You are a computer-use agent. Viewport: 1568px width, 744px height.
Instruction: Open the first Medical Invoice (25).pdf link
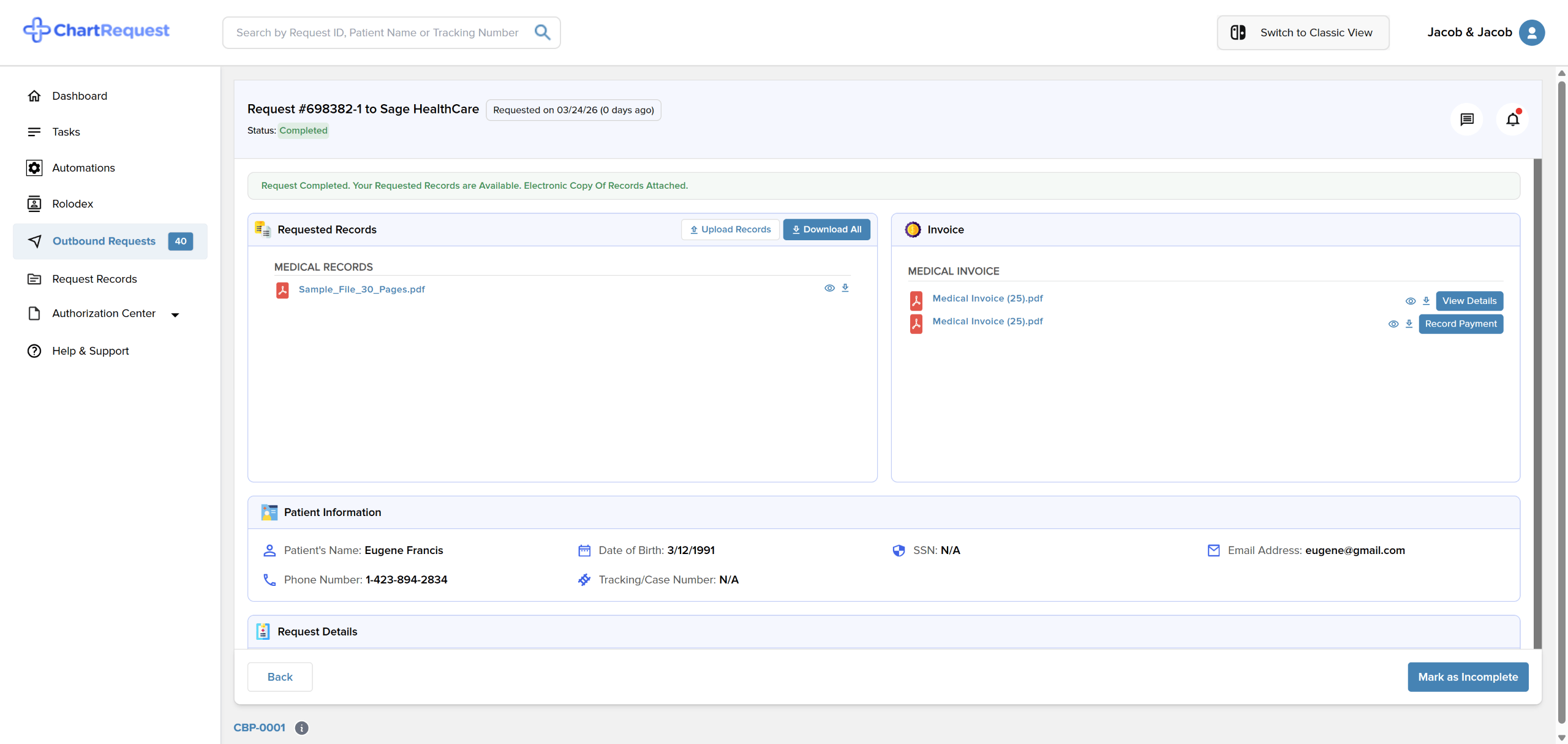(987, 298)
